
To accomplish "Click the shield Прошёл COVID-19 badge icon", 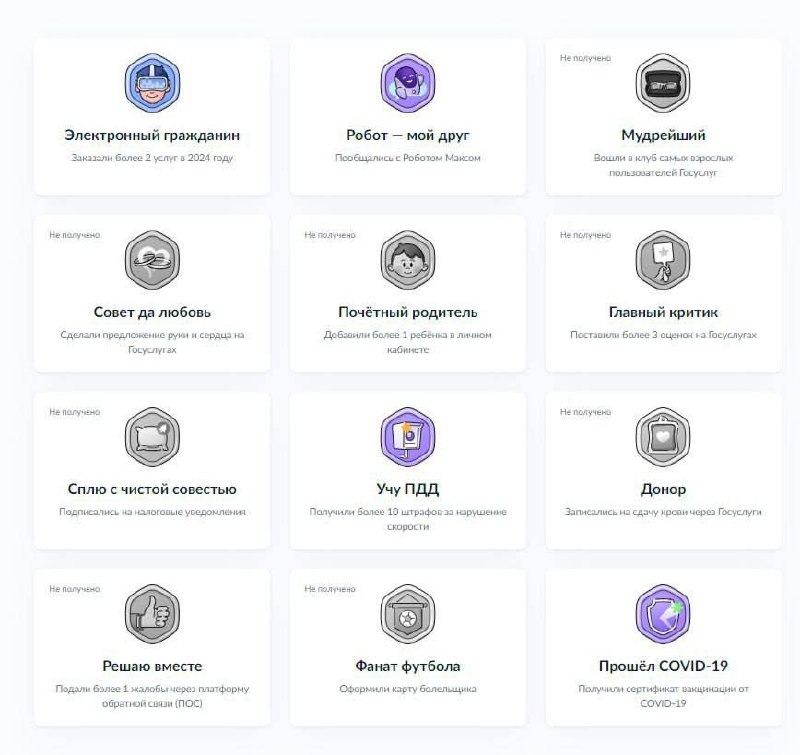I will tap(663, 614).
